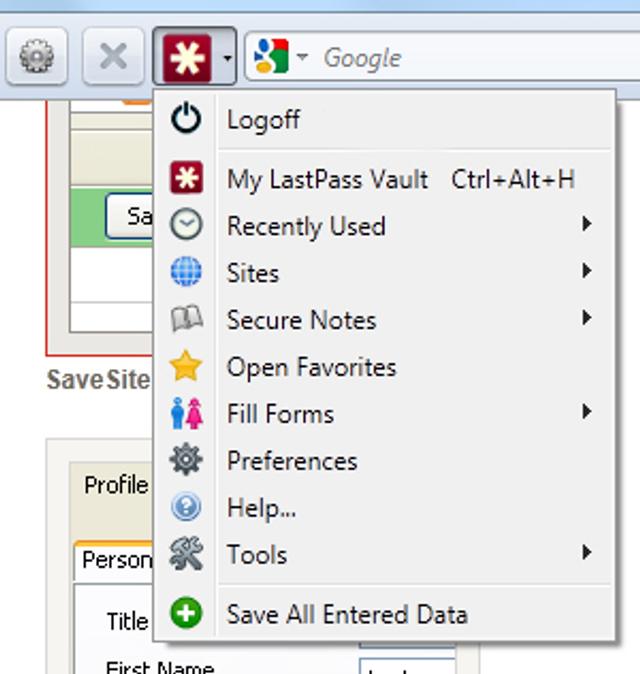Click the LastPass red asterisk toolbar icon

coord(187,57)
